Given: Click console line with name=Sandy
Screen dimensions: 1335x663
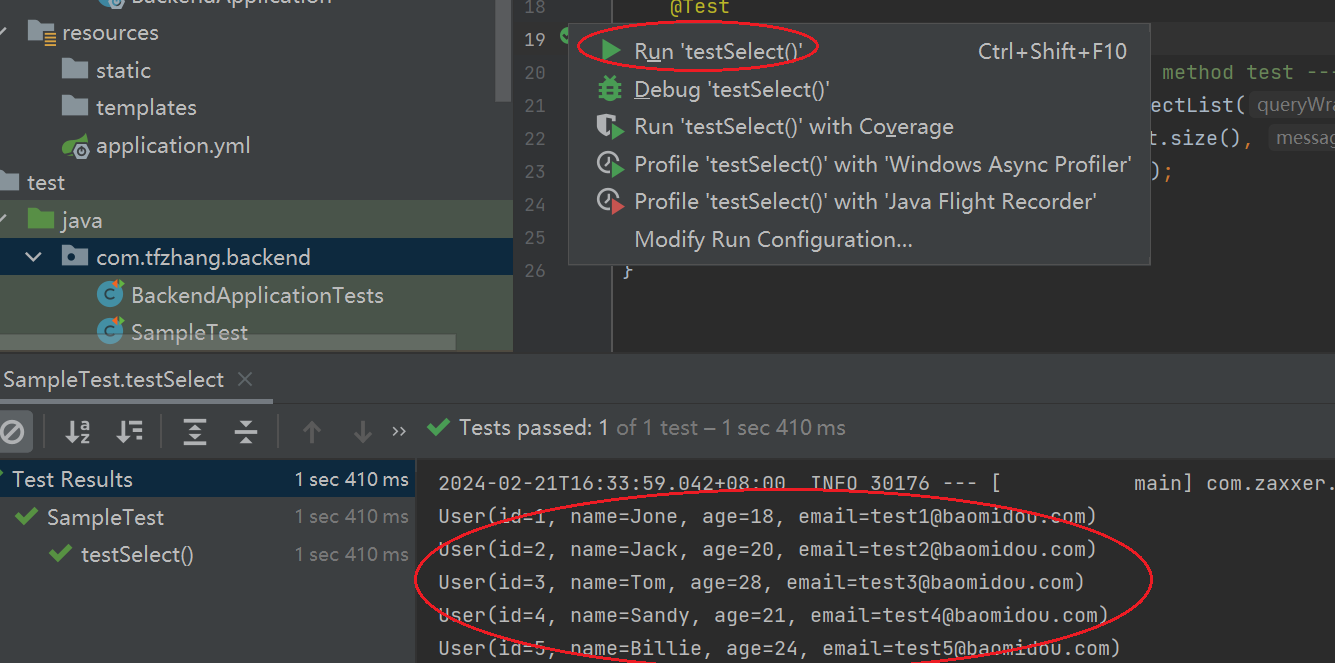Looking at the screenshot, I should click(x=773, y=615).
